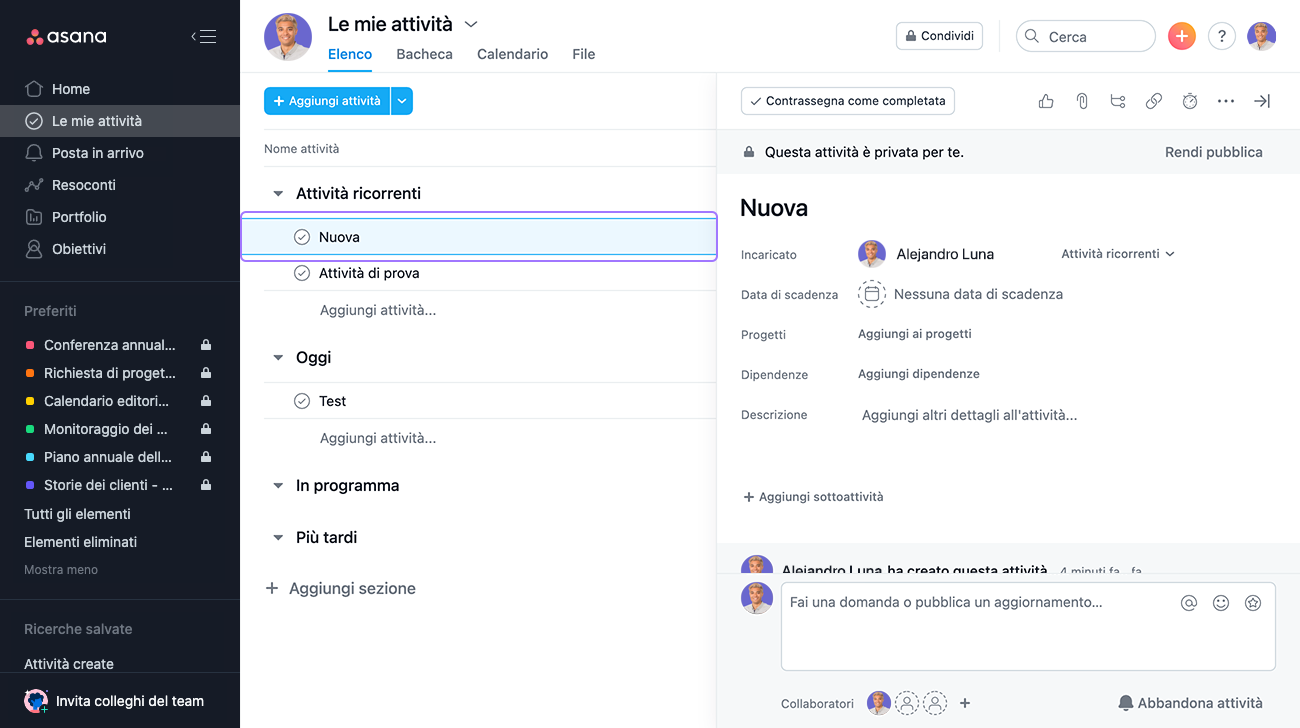Switch to the Elenco tab
Image resolution: width=1300 pixels, height=728 pixels.
(x=350, y=54)
